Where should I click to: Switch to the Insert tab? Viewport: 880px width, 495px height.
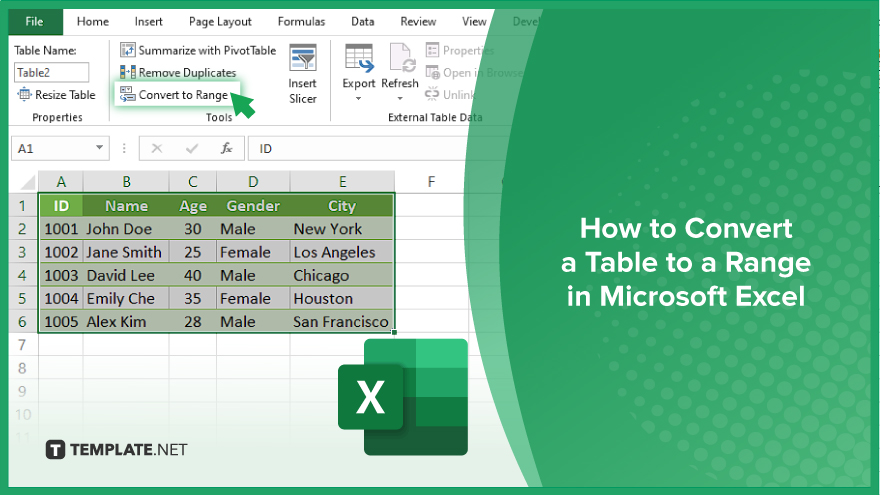pyautogui.click(x=149, y=22)
